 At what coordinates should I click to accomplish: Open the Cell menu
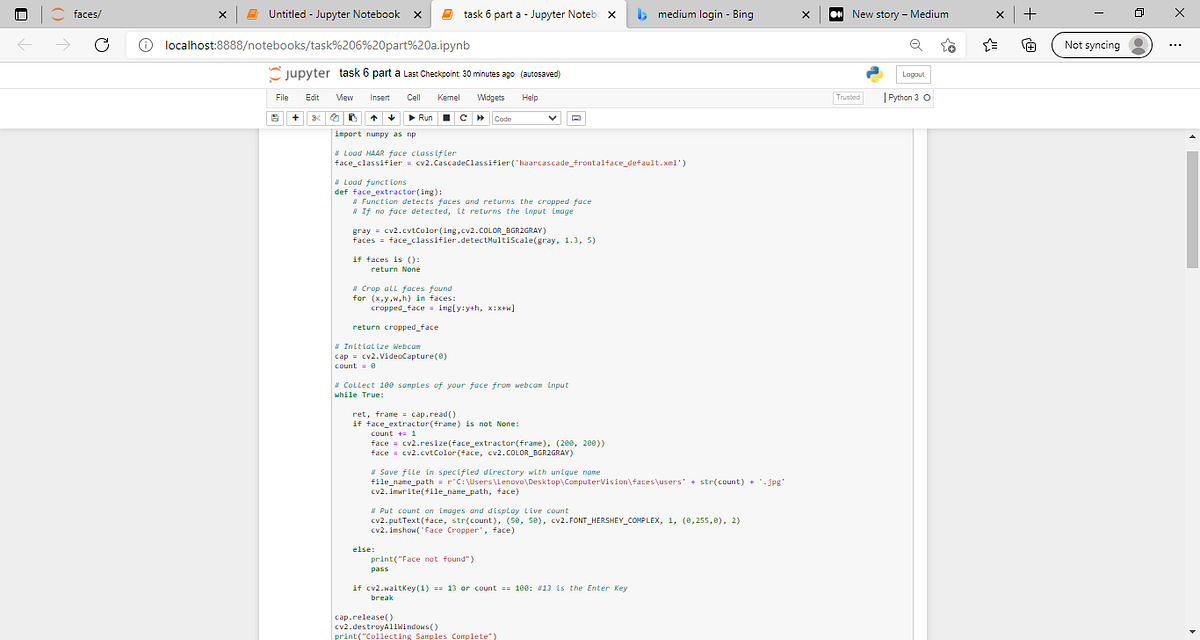[x=413, y=98]
